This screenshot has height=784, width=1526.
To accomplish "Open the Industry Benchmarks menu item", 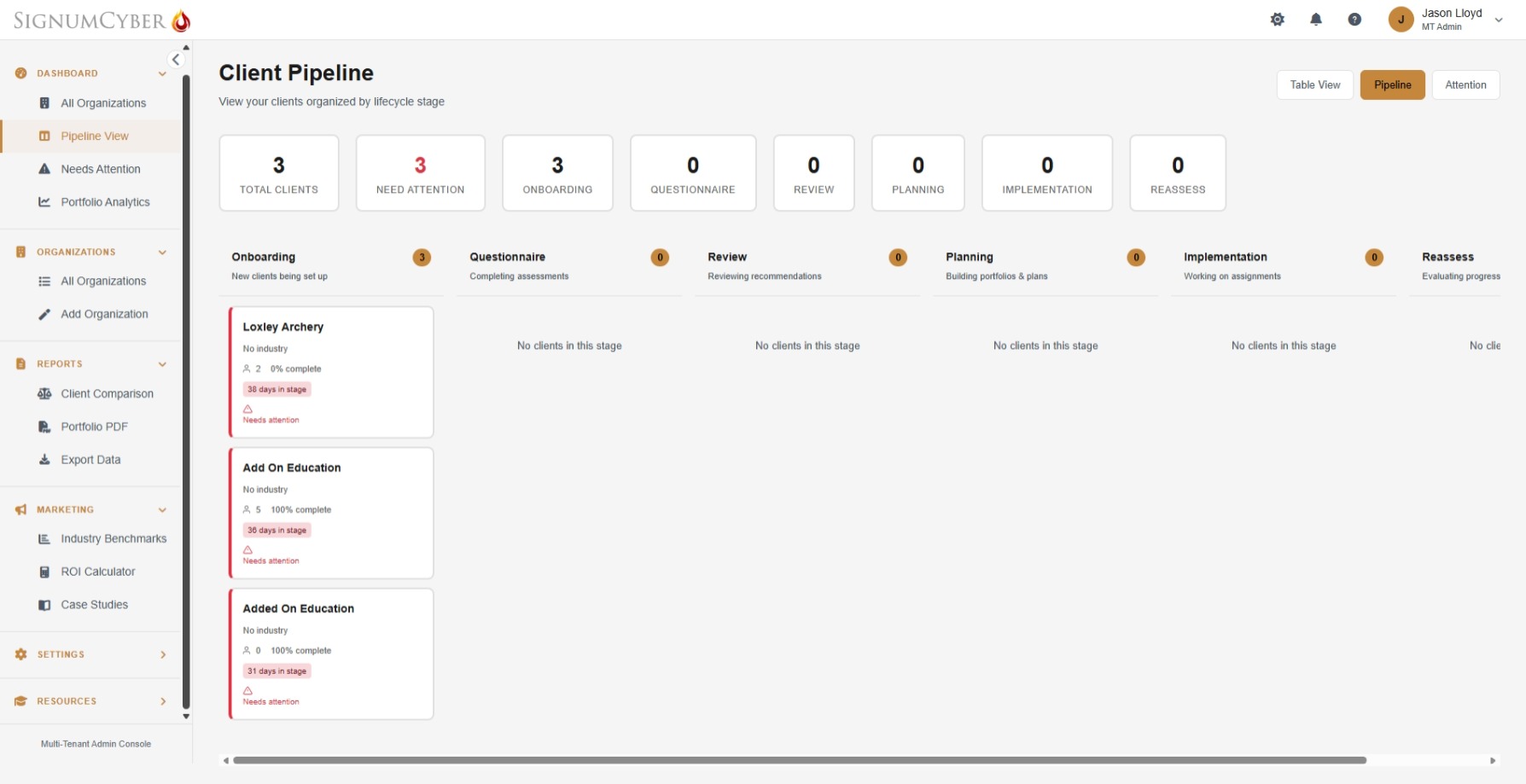I will 114,538.
